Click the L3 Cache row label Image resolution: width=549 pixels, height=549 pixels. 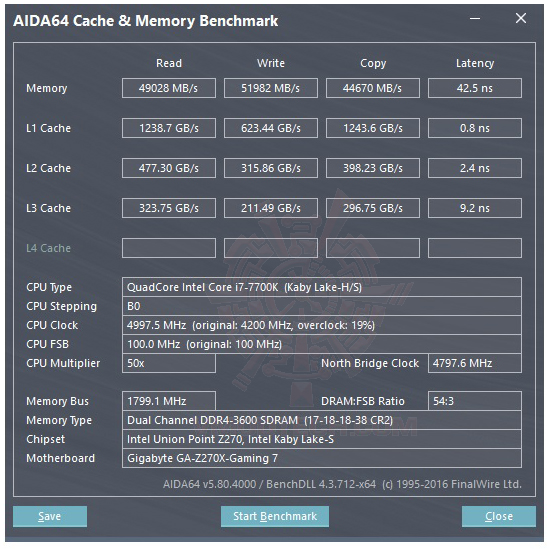(48, 208)
